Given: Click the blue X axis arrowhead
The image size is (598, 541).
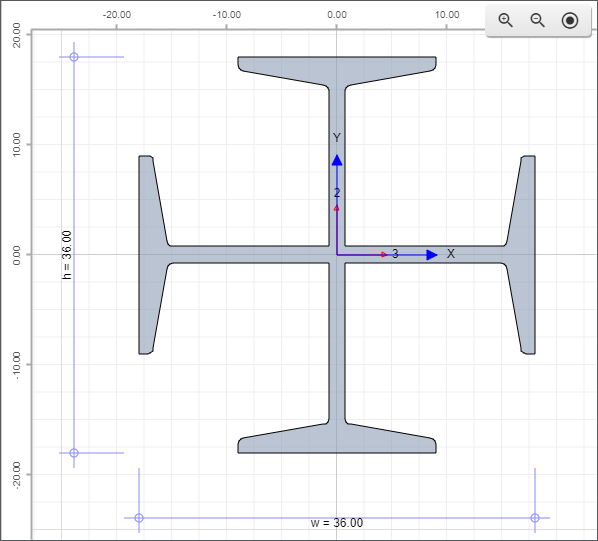Looking at the screenshot, I should pos(432,255).
